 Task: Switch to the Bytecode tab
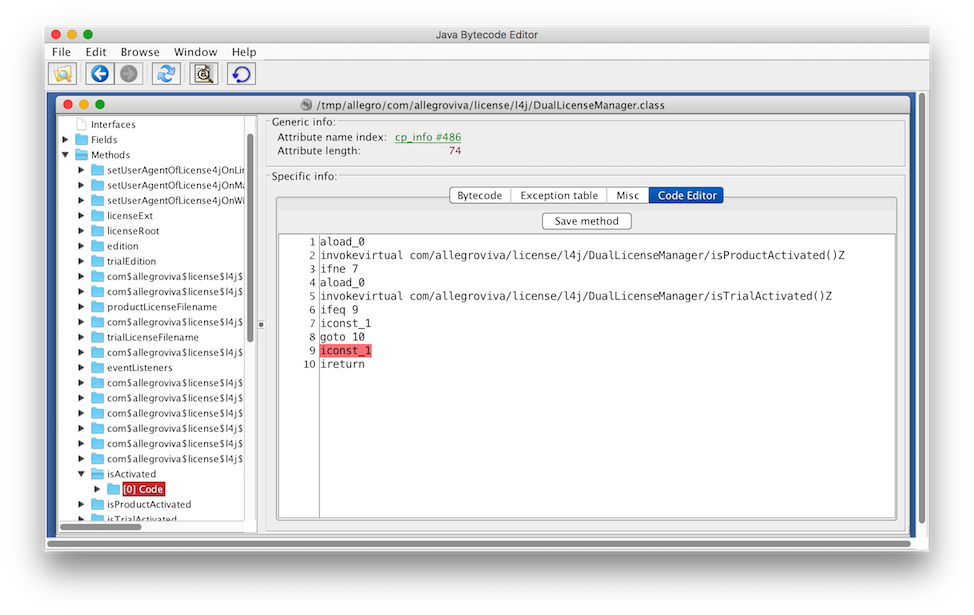tap(480, 195)
